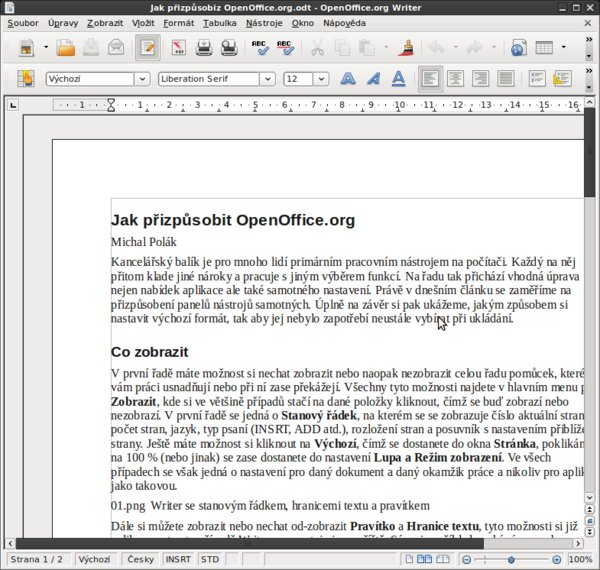This screenshot has width=600, height=570.
Task: Toggle Underline formatting
Action: (398, 78)
